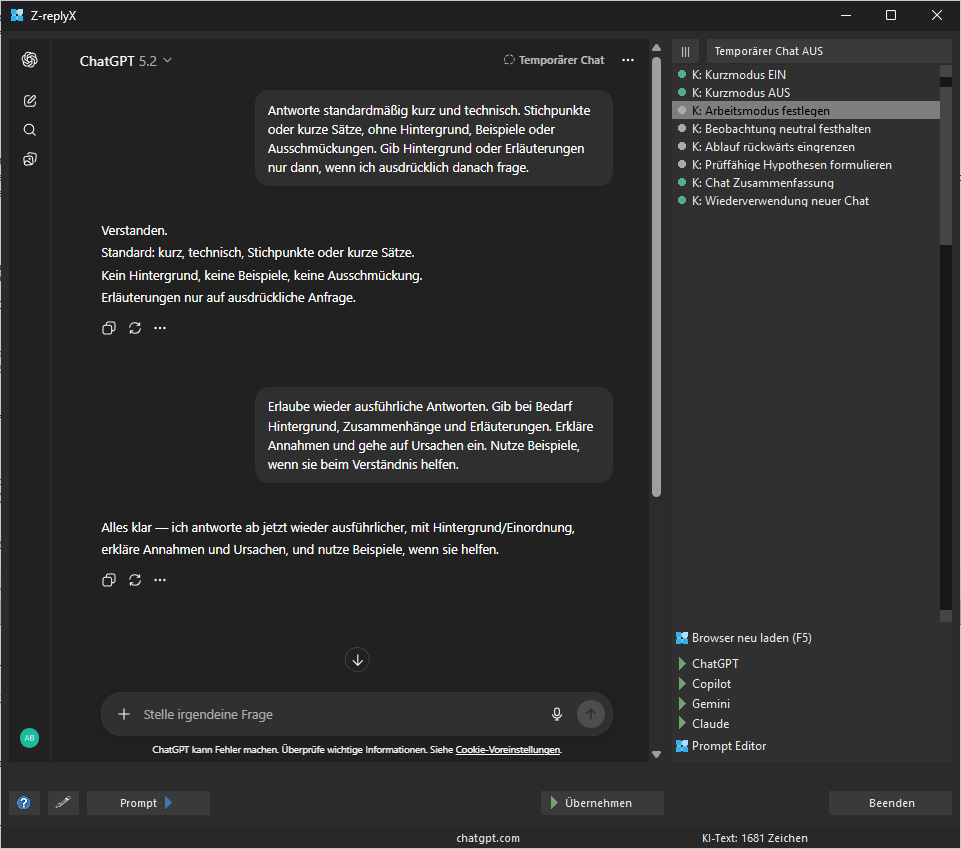Toggle the Temporärer Chat option
961x849 pixels.
click(554, 60)
